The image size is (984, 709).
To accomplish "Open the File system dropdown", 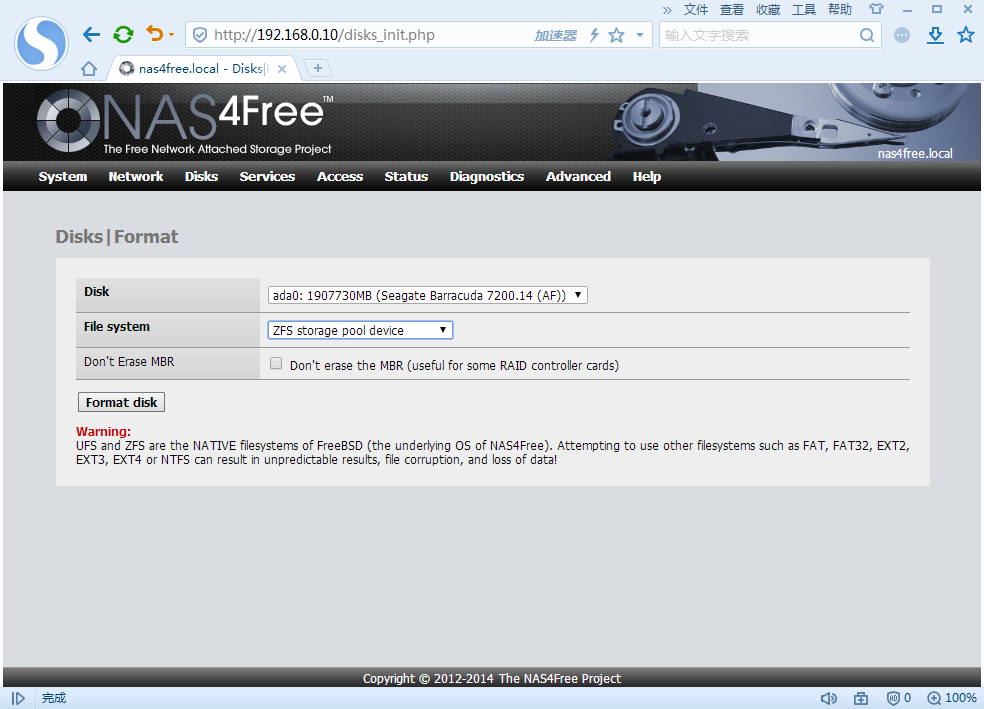I will pyautogui.click(x=360, y=330).
